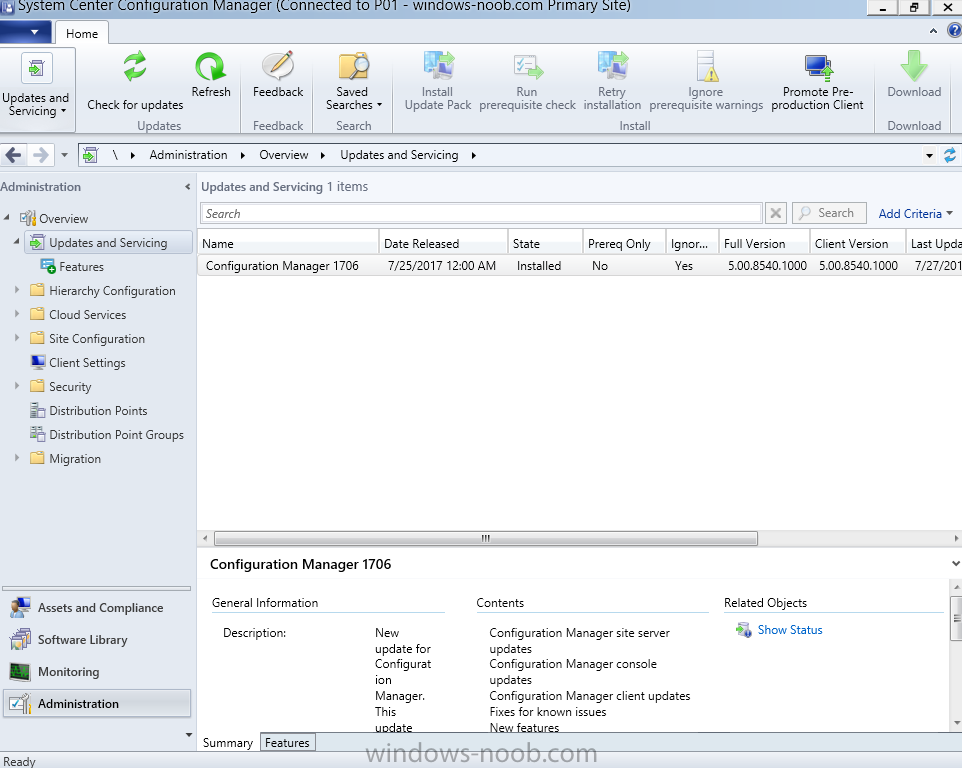The image size is (962, 768).
Task: Click into the Search input field
Action: coord(481,213)
